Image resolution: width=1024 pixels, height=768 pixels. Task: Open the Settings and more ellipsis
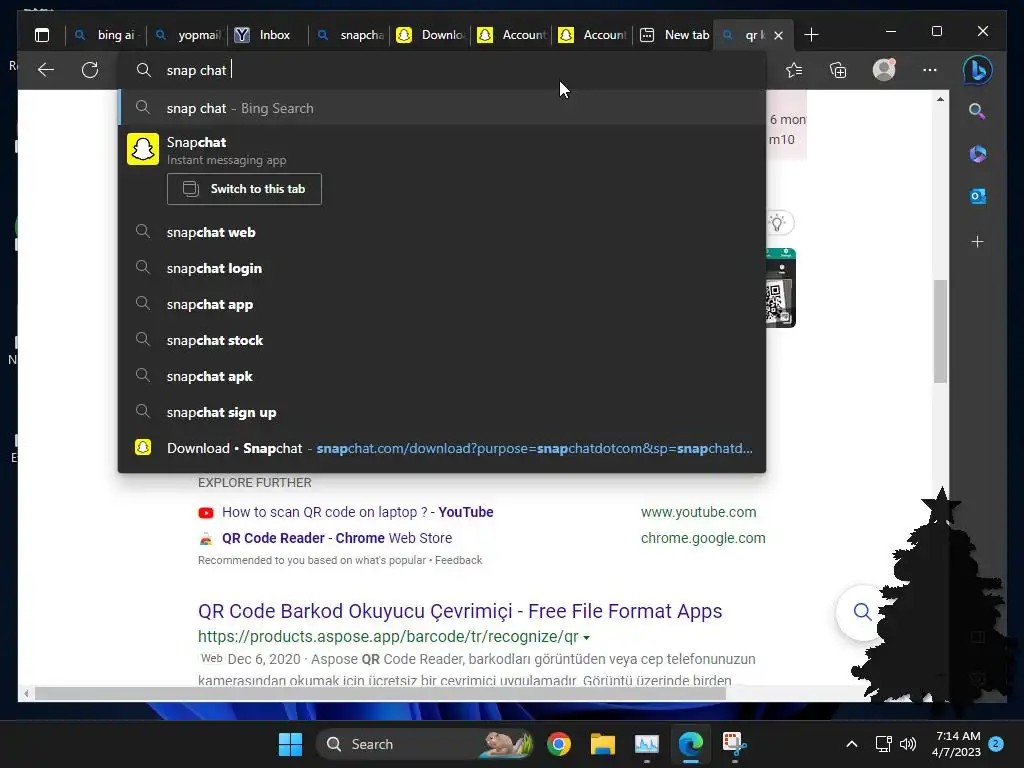tap(930, 70)
